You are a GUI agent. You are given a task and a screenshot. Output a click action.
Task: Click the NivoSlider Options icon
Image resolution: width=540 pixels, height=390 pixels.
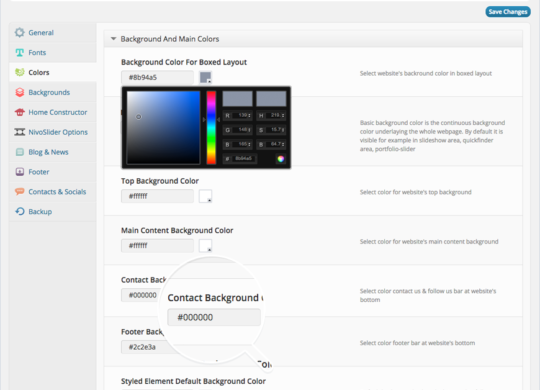click(20, 132)
